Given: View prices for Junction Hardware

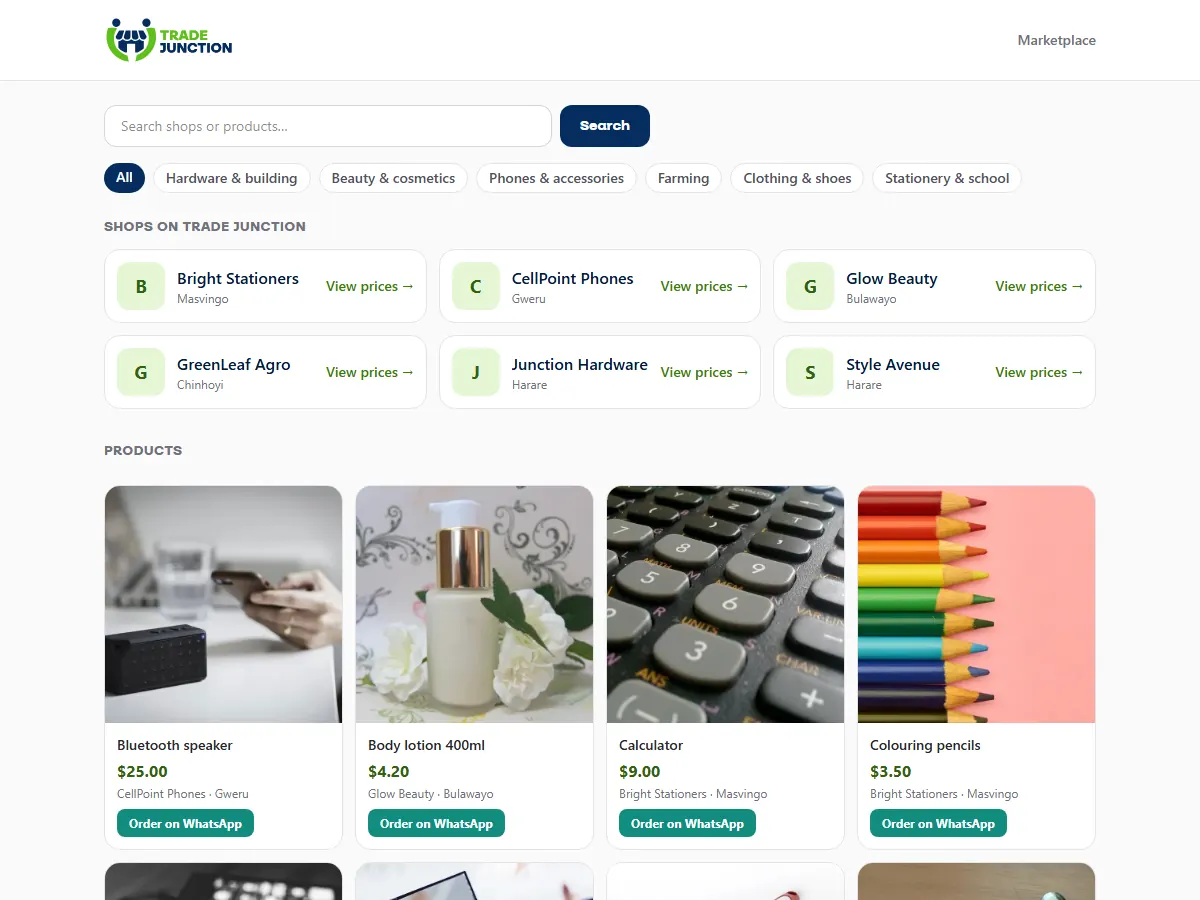Looking at the screenshot, I should coord(704,372).
